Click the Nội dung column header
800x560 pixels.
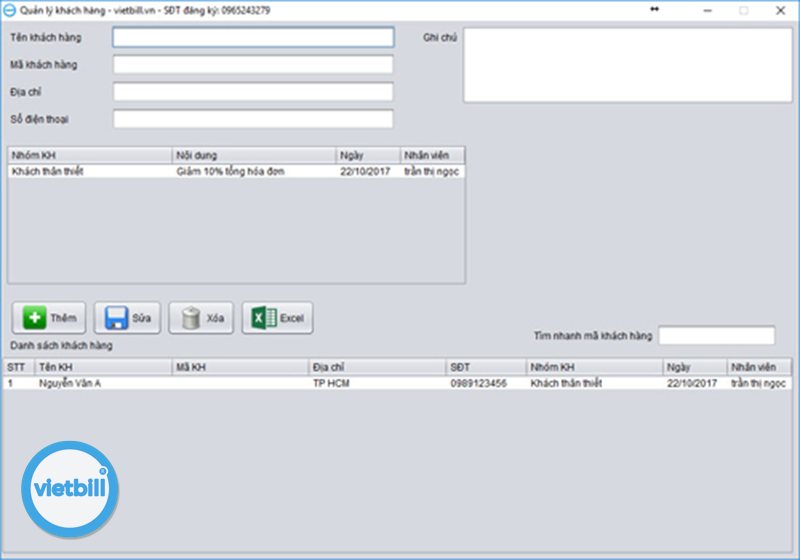(254, 156)
